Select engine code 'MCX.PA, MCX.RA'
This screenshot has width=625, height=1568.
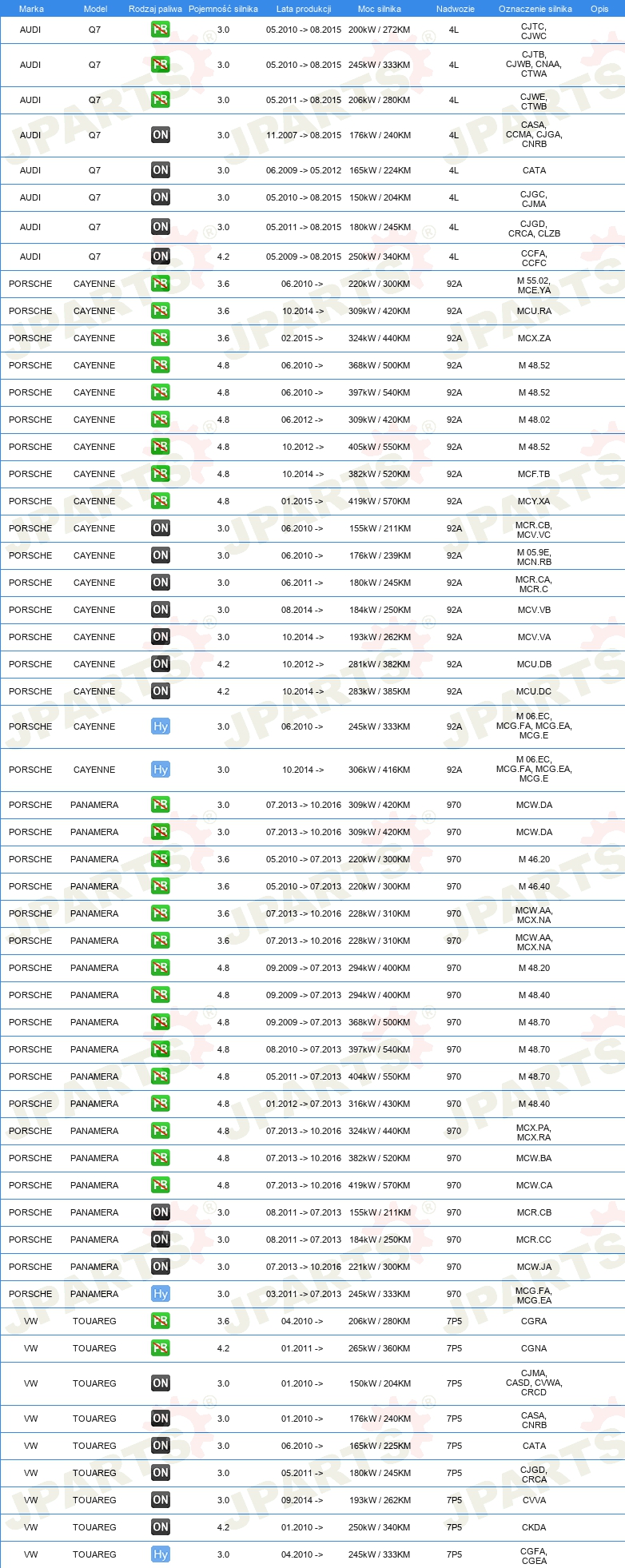534,1132
